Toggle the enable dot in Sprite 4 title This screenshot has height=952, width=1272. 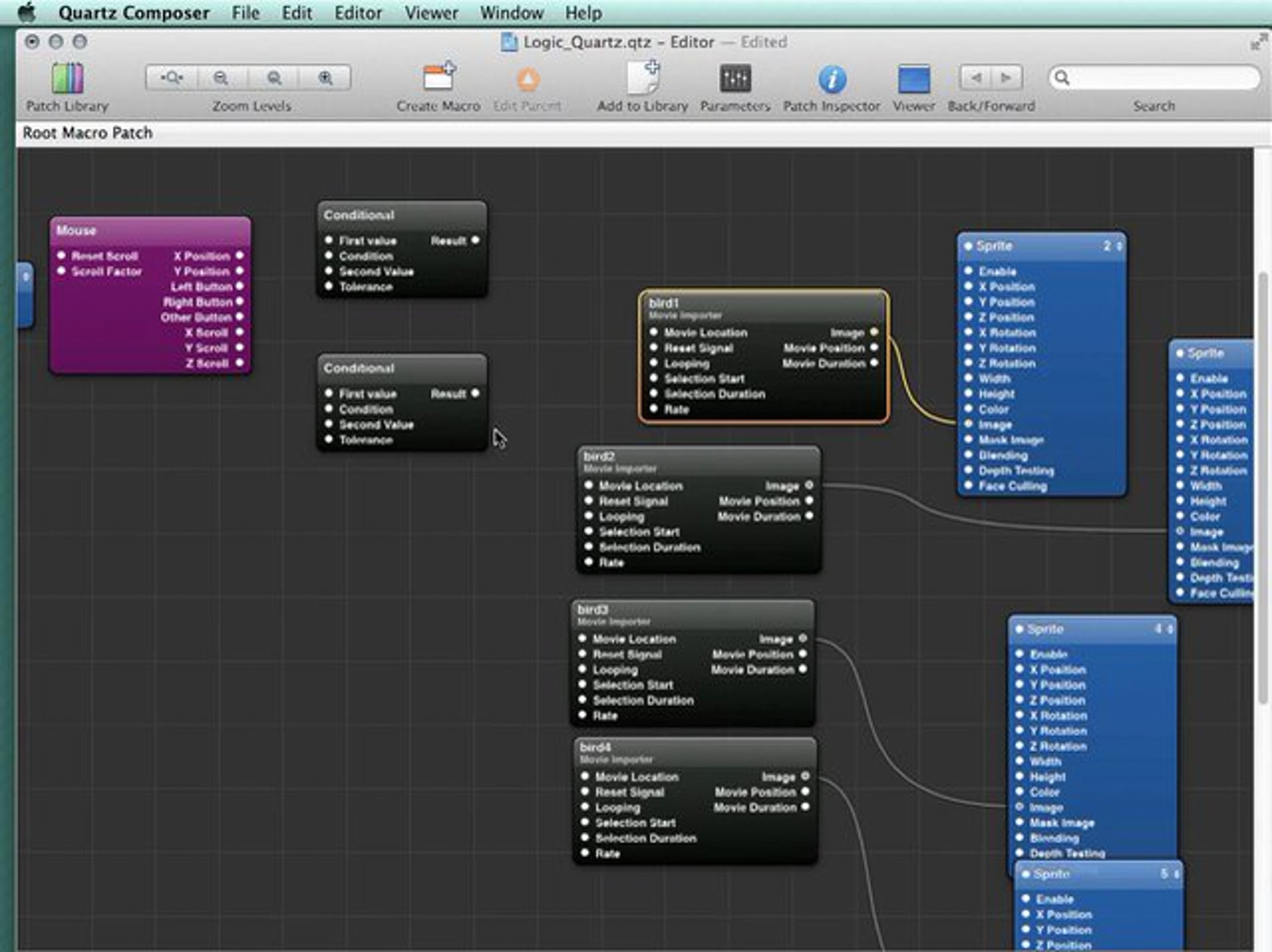coord(1020,629)
